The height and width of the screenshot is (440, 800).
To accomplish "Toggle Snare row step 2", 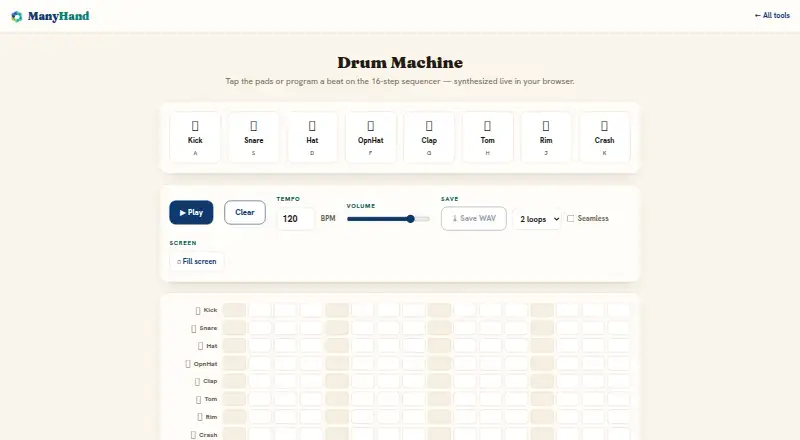I will [x=260, y=328].
